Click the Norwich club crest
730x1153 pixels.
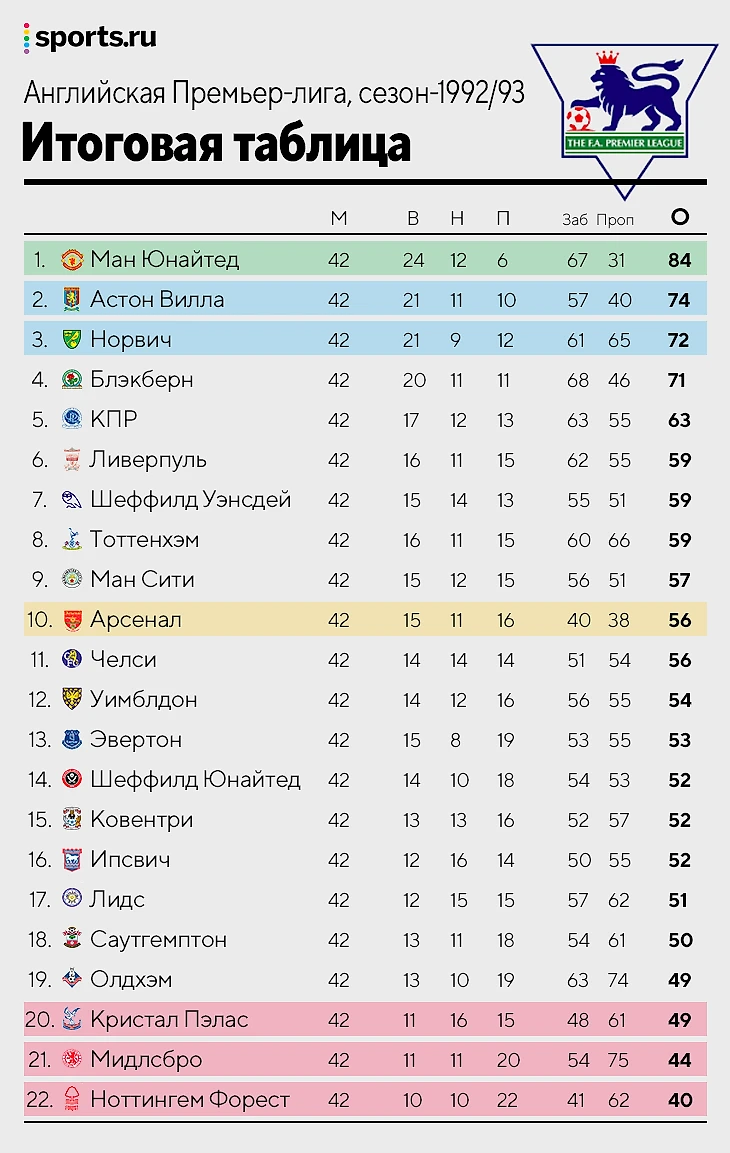pos(71,339)
